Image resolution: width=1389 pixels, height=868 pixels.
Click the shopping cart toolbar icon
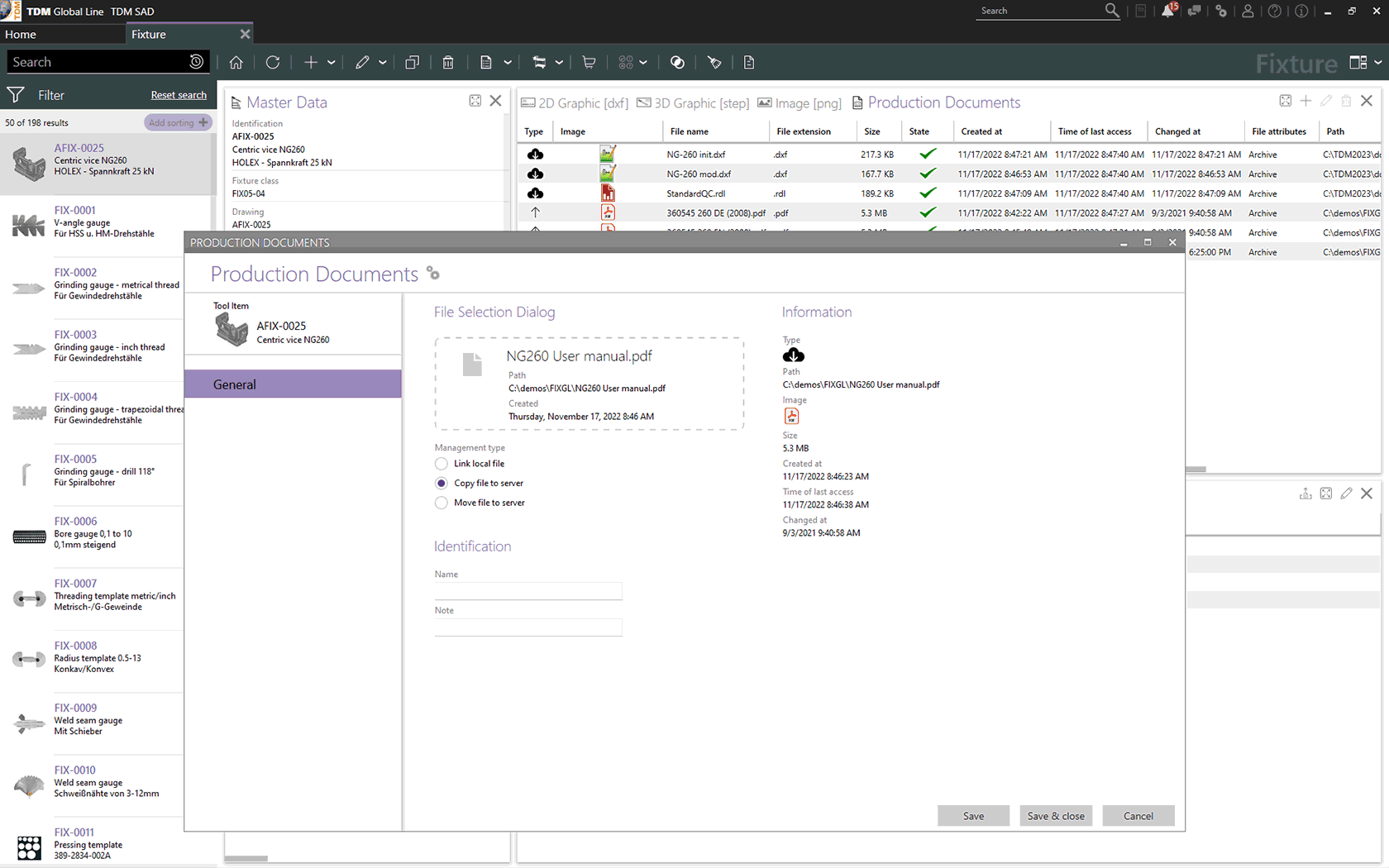click(x=589, y=62)
